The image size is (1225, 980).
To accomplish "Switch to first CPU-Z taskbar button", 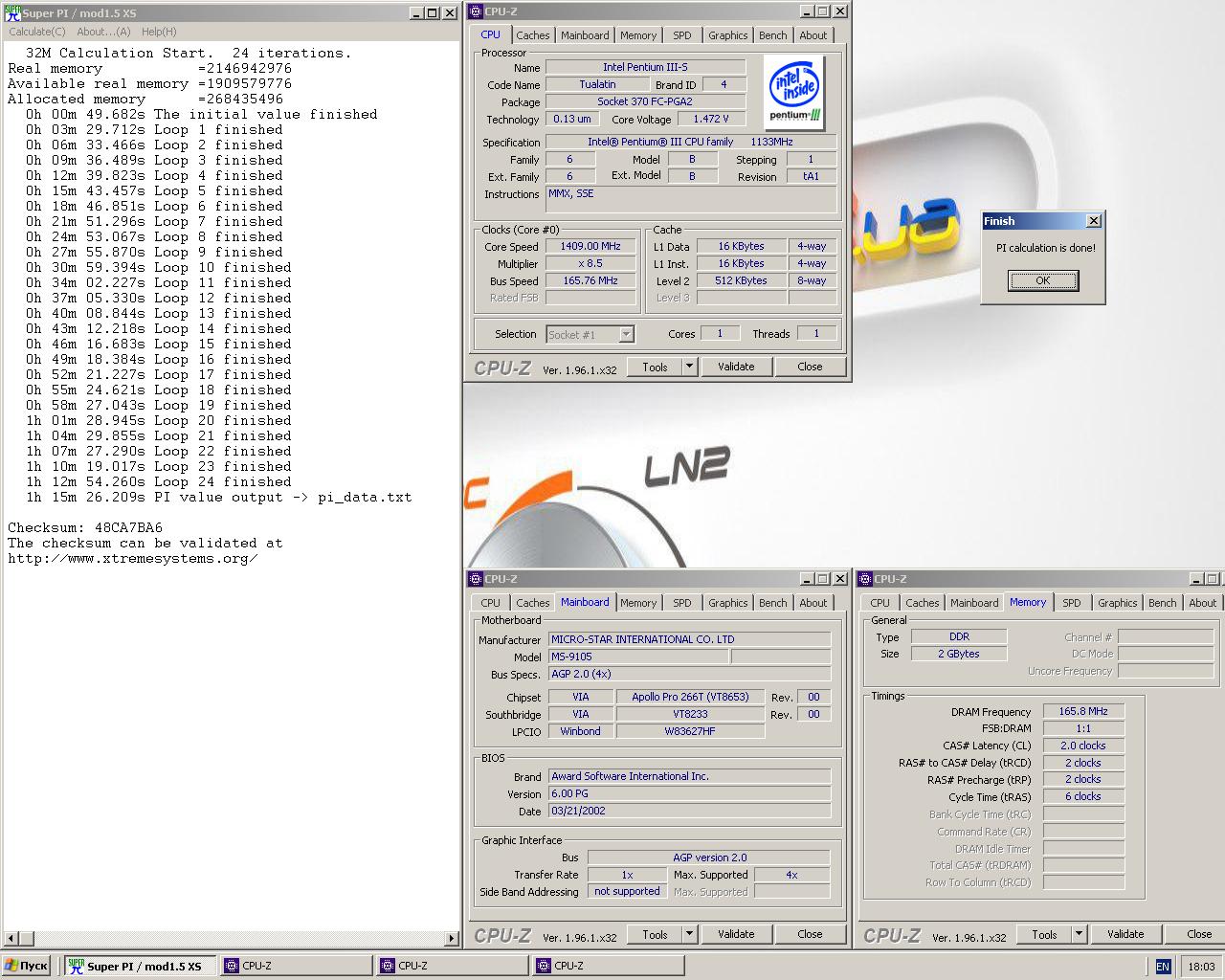I will pos(297,966).
